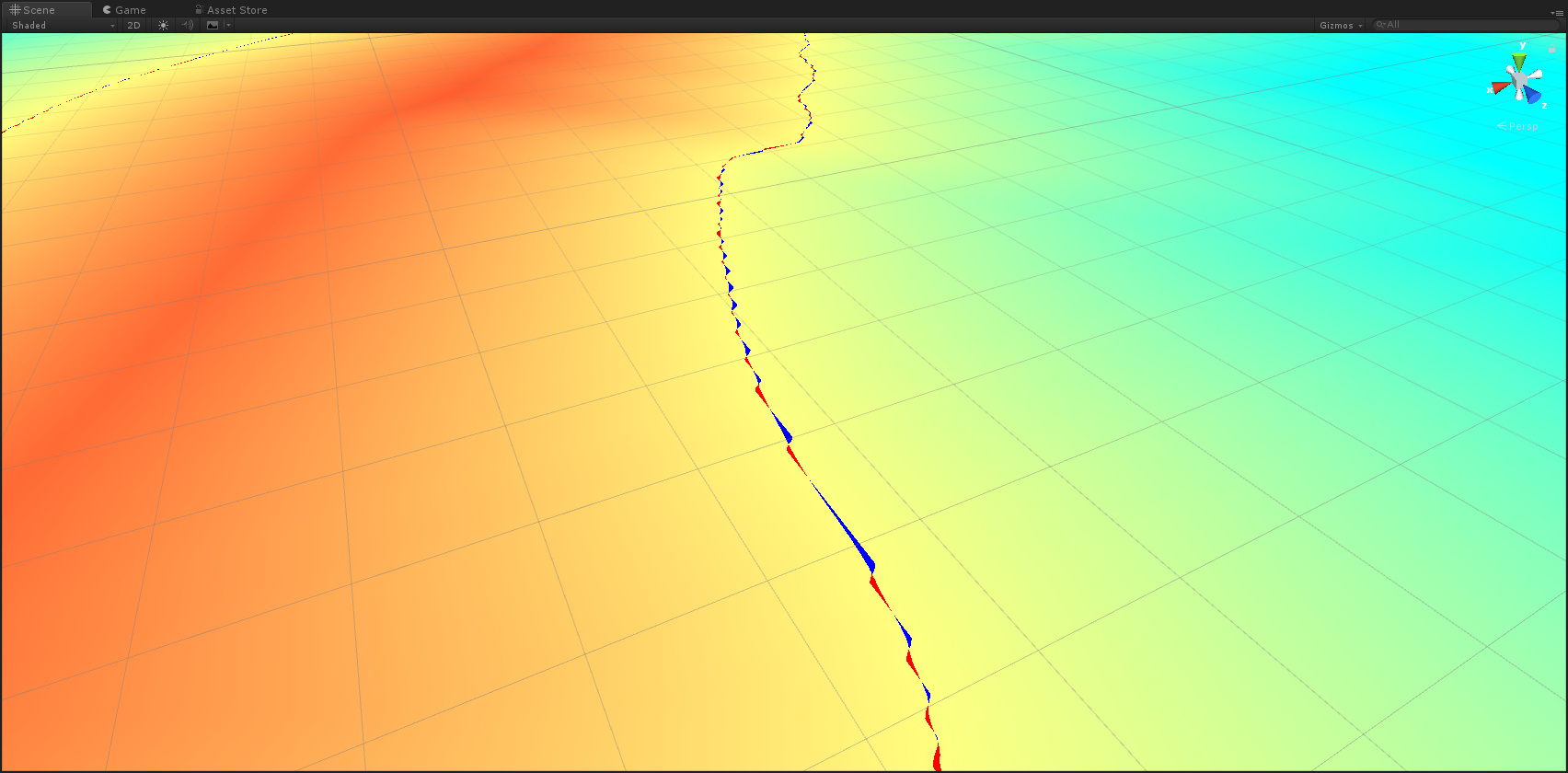The image size is (1568, 773).
Task: Switch to the Game tab
Action: pos(125,10)
